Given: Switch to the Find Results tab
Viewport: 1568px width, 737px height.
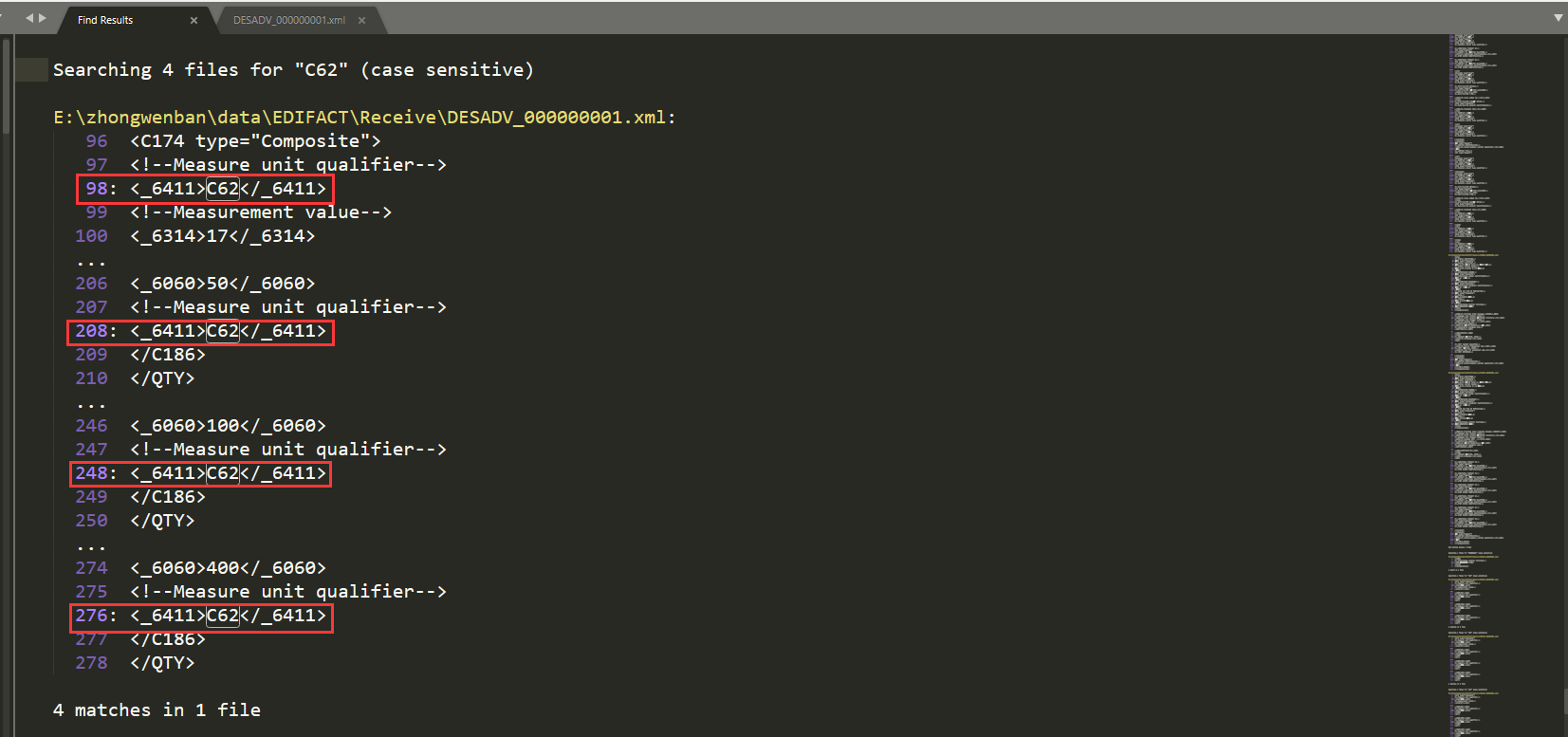Looking at the screenshot, I should tap(105, 20).
